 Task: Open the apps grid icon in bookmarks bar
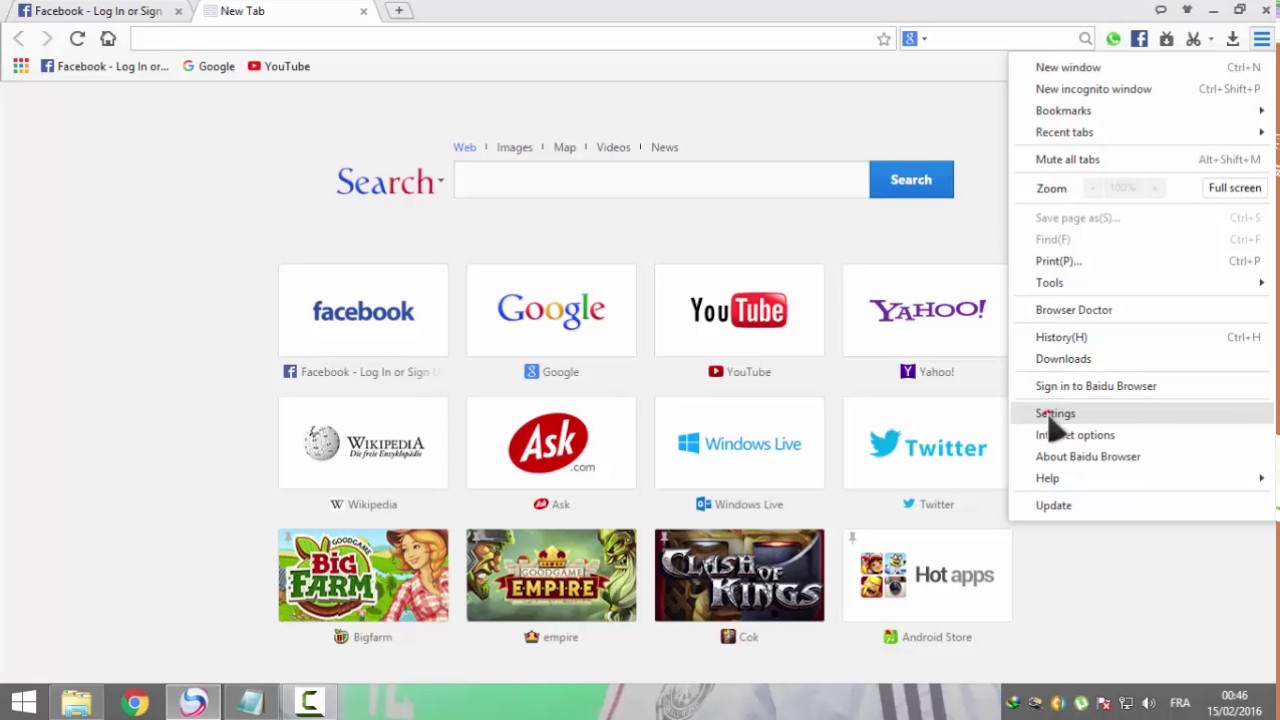click(x=21, y=66)
